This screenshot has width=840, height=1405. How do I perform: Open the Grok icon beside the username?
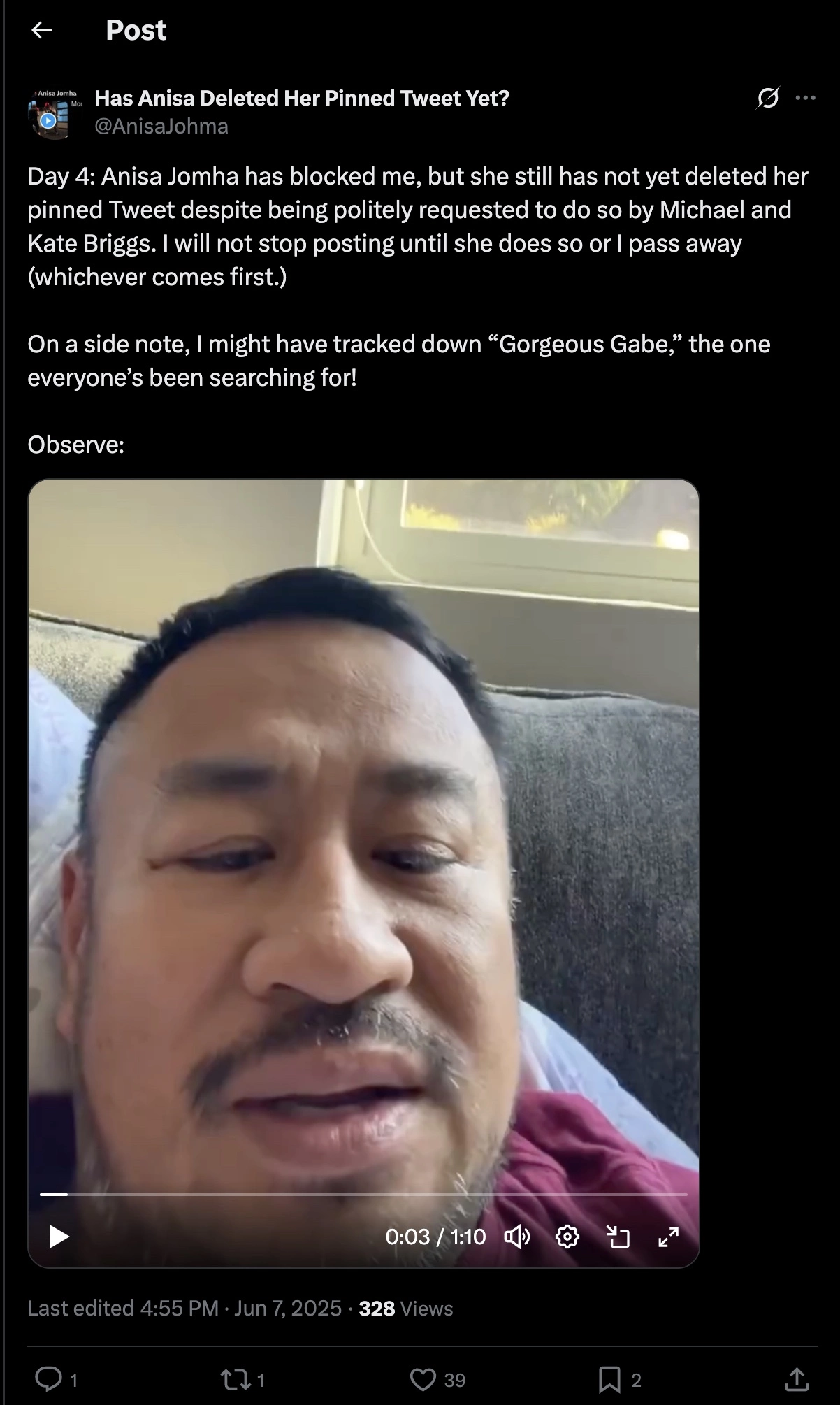tap(767, 98)
